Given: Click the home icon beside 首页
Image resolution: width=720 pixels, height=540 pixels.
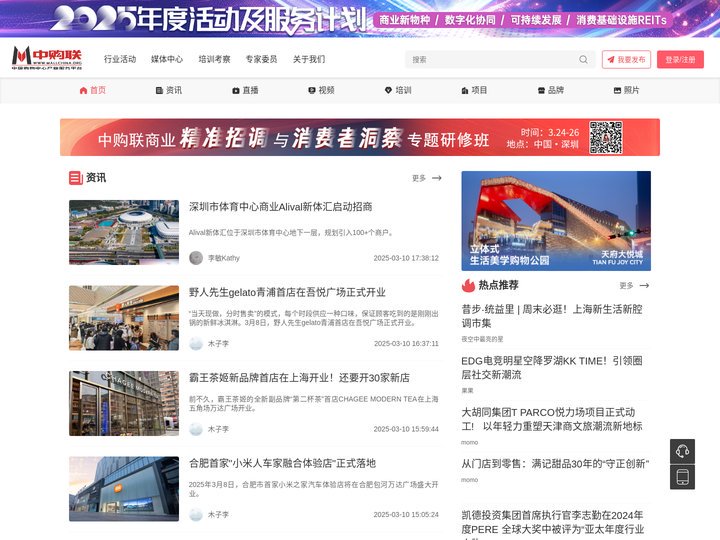Looking at the screenshot, I should (83, 90).
